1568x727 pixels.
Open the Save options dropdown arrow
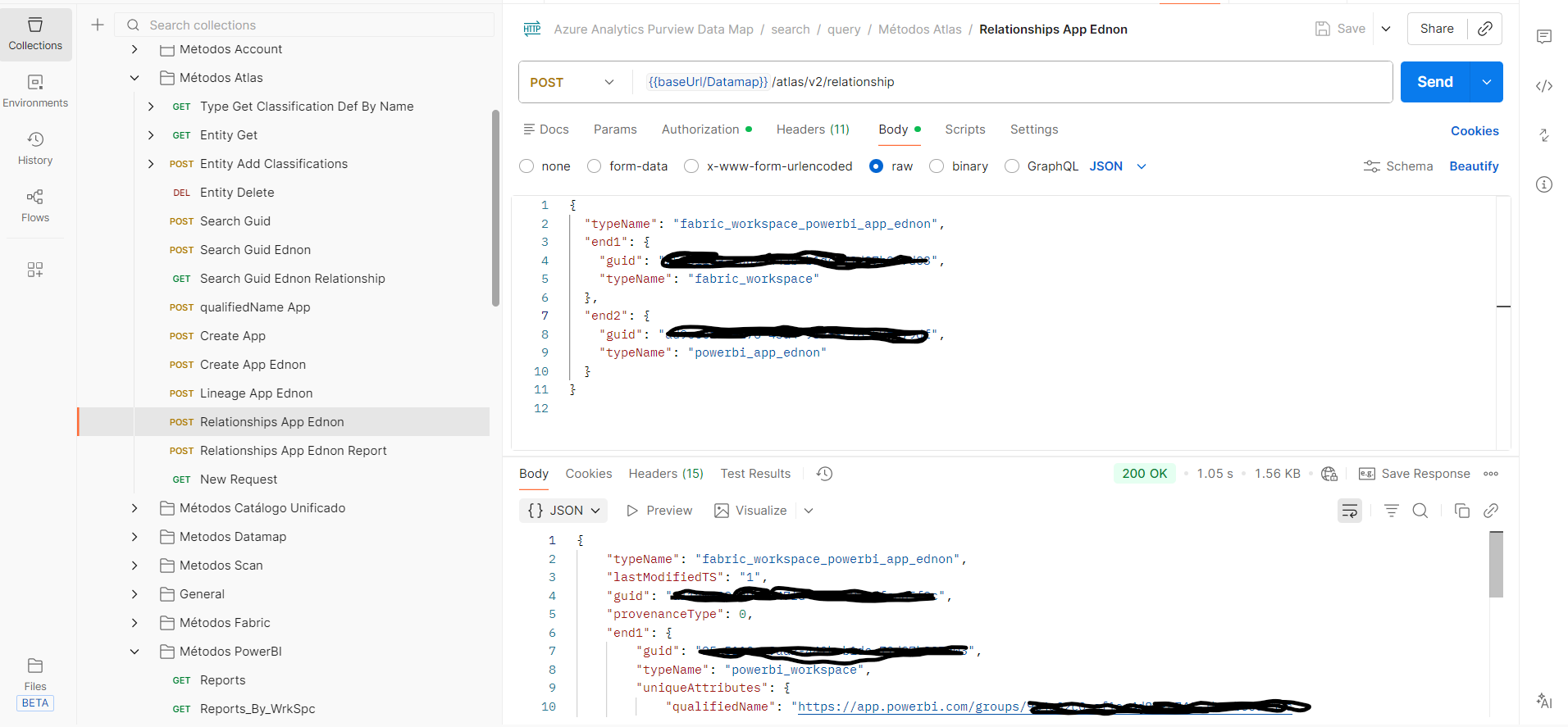[1386, 29]
